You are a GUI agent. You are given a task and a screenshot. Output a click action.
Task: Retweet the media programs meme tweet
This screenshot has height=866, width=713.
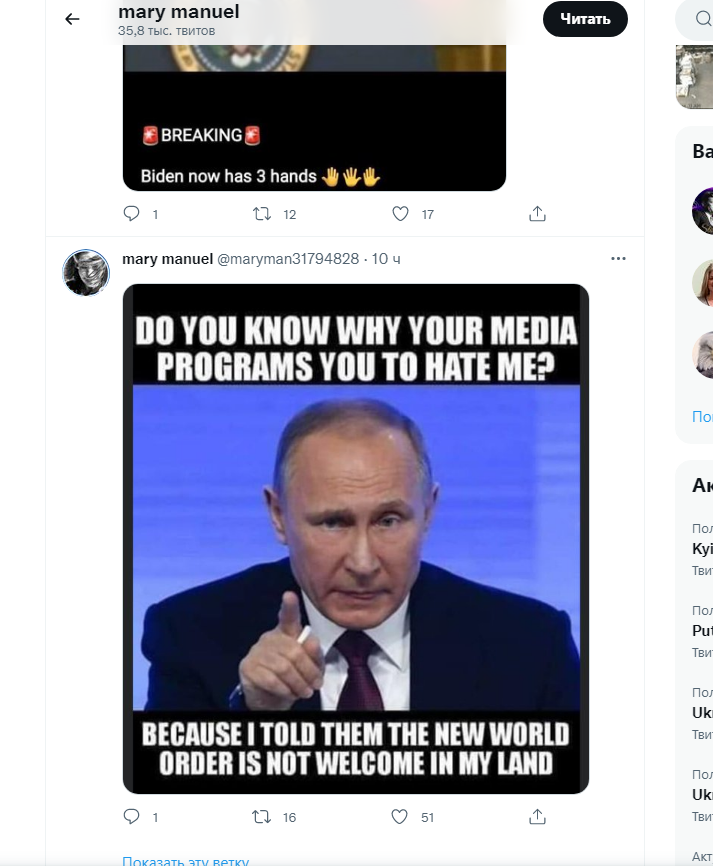point(262,817)
